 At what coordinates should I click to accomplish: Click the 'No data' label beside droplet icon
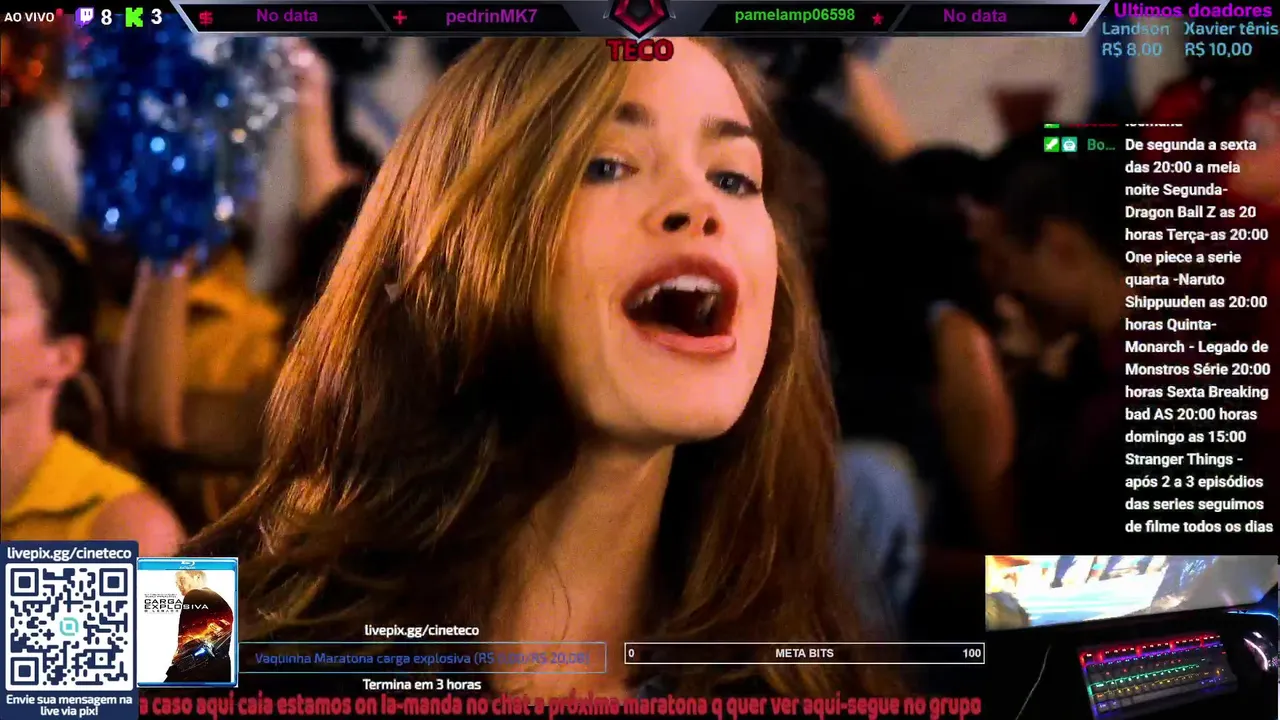pyautogui.click(x=975, y=16)
